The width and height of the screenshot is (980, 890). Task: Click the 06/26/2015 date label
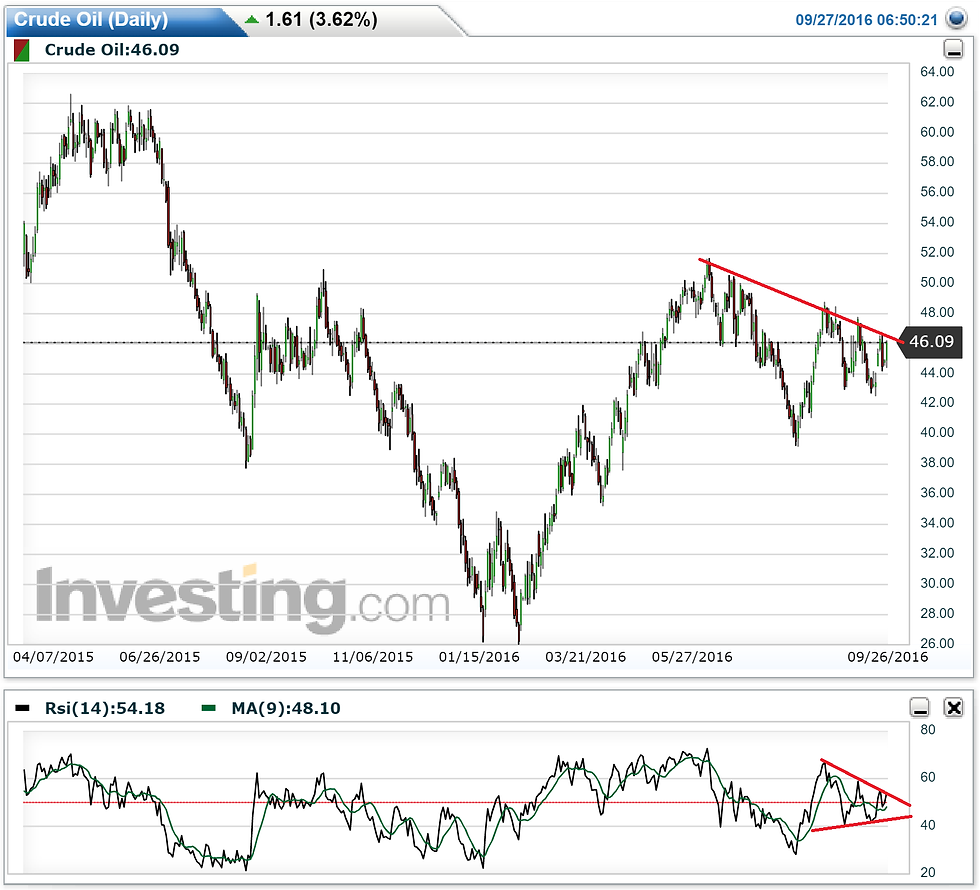tap(160, 657)
